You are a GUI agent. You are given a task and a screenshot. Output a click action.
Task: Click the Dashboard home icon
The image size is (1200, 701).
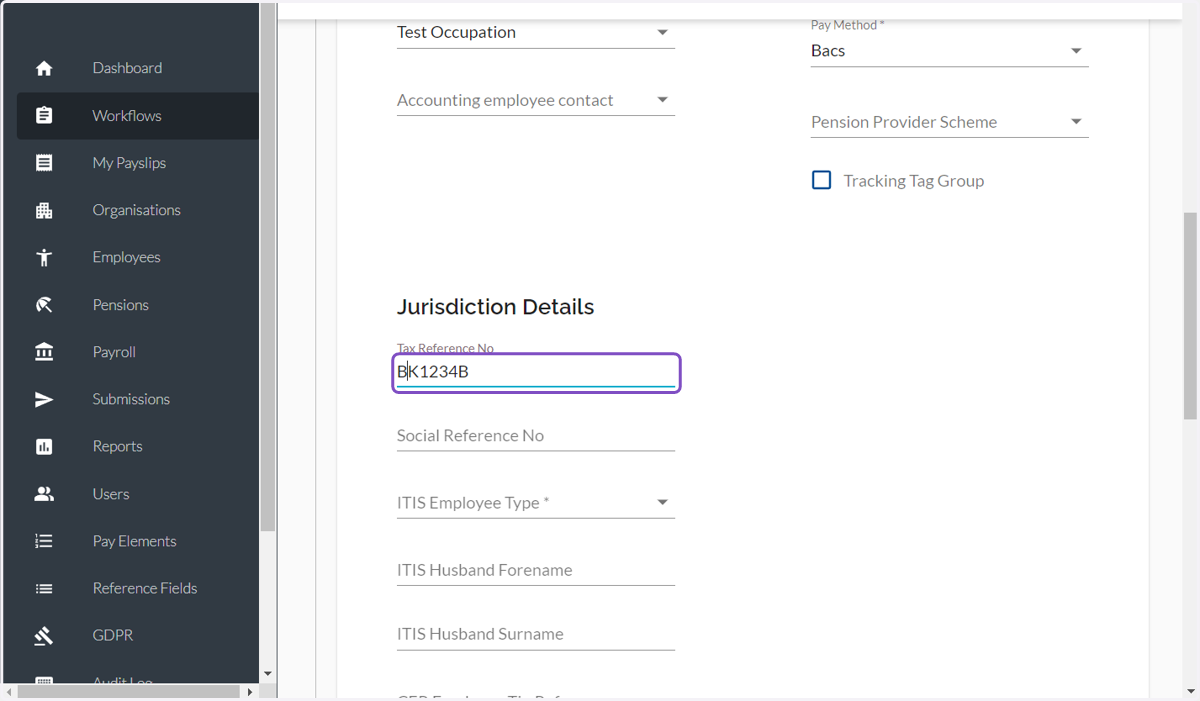coord(44,68)
